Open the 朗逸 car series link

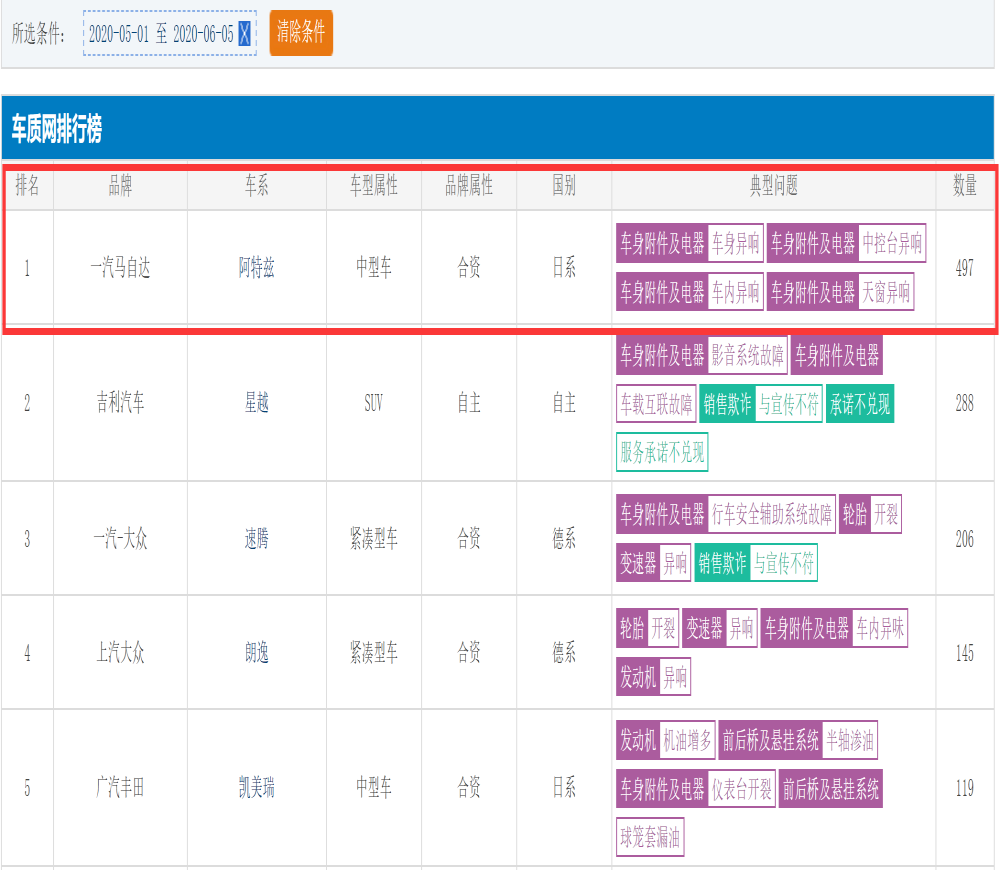(256, 652)
